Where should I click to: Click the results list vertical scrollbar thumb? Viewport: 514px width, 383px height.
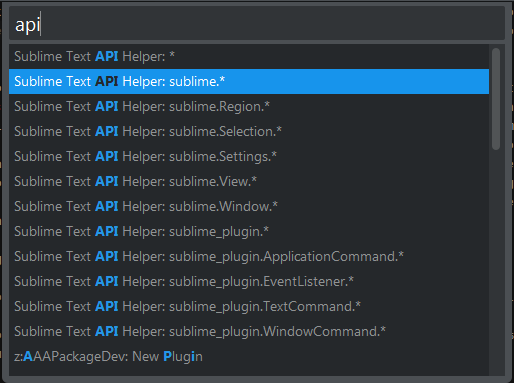tap(496, 99)
